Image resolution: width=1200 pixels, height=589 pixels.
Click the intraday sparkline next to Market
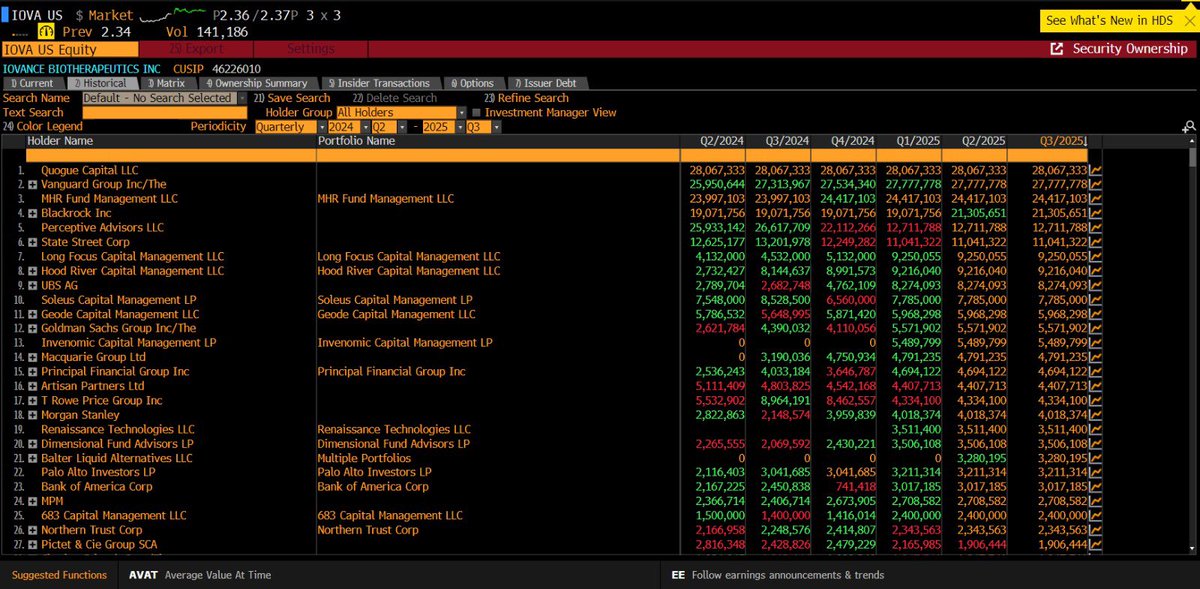click(x=174, y=15)
